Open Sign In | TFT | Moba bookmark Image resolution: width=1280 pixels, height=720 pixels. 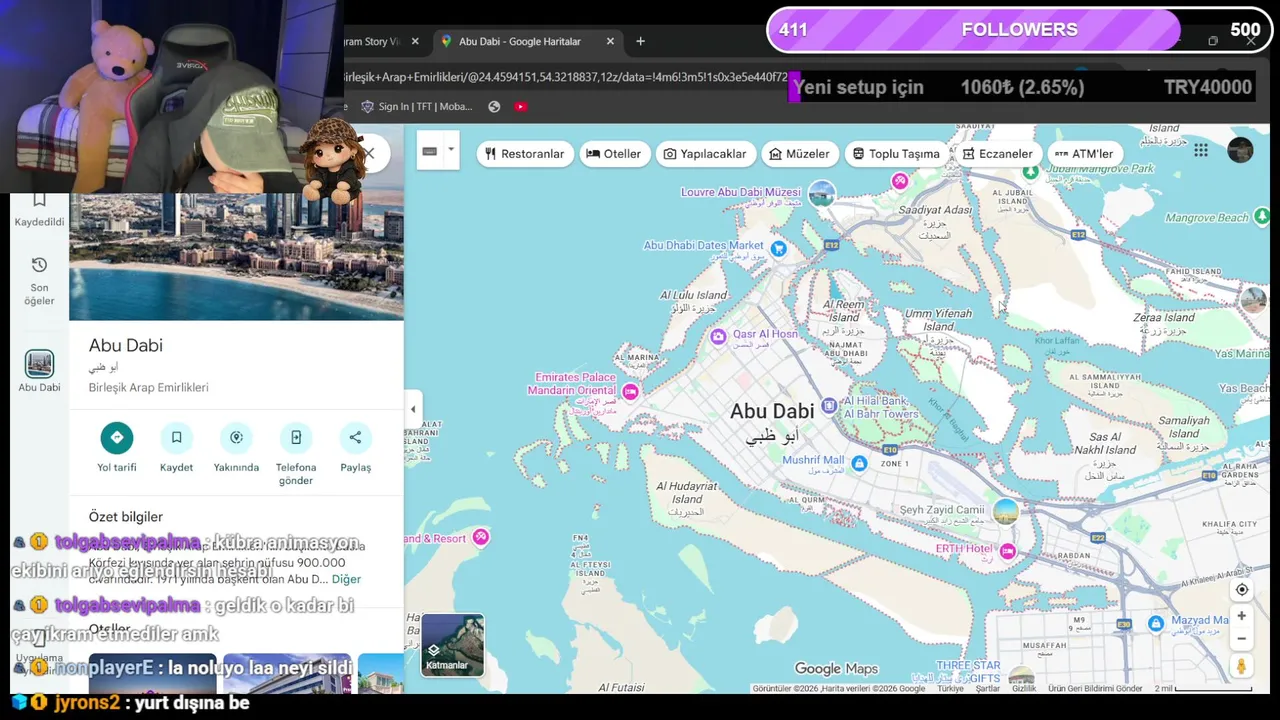click(416, 106)
